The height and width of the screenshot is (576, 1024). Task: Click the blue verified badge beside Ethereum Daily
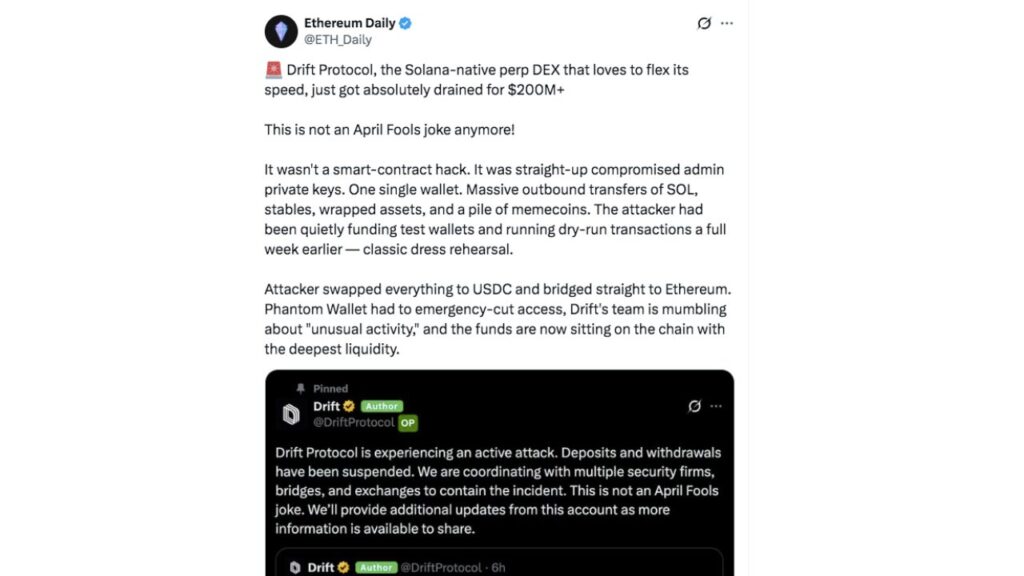point(405,23)
